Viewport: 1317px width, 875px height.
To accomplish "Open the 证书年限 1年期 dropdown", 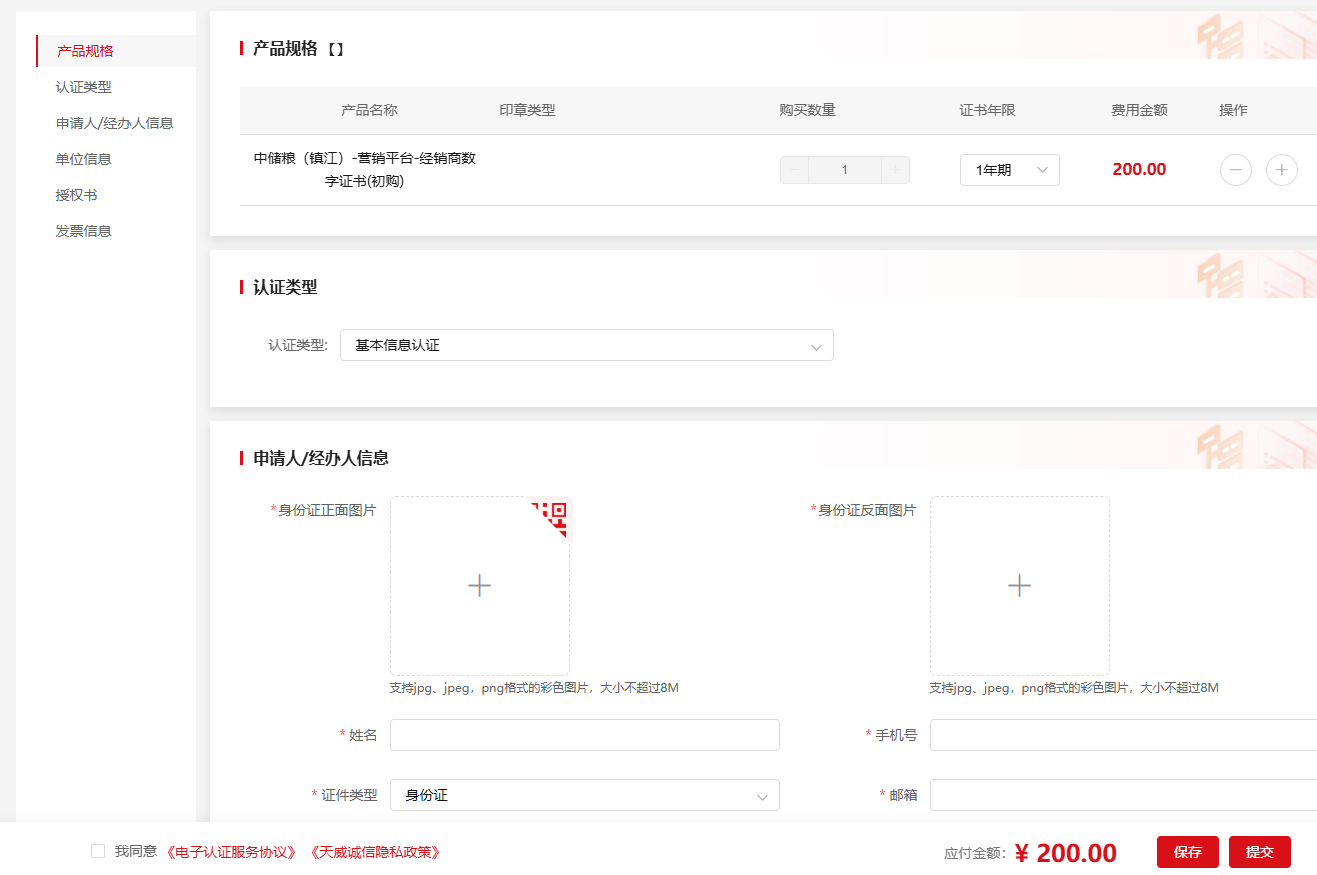I will [1009, 170].
